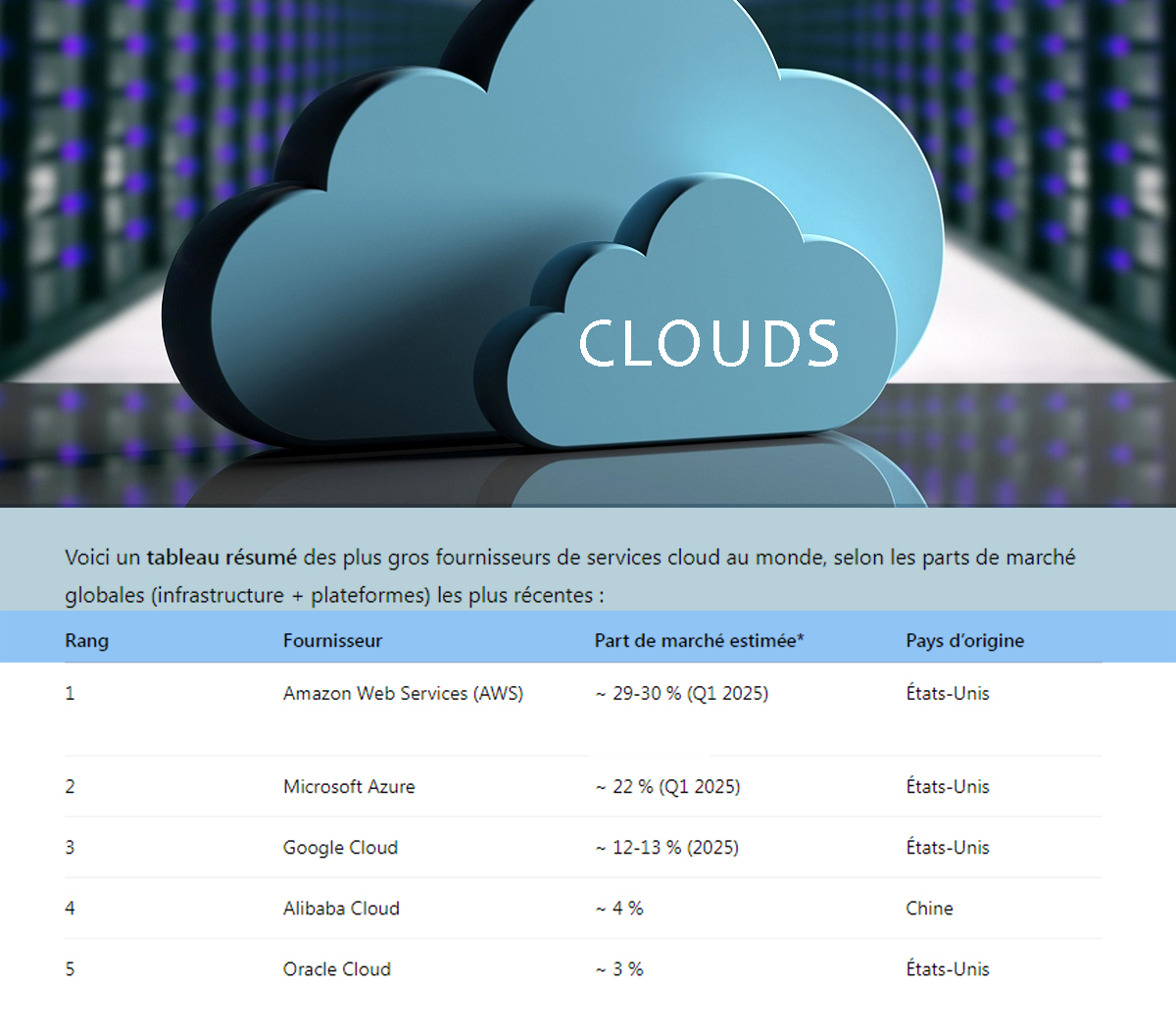Viewport: 1176px width, 1034px height.
Task: Click the '~ 12-13 % (2025)' value
Action: pos(666,848)
